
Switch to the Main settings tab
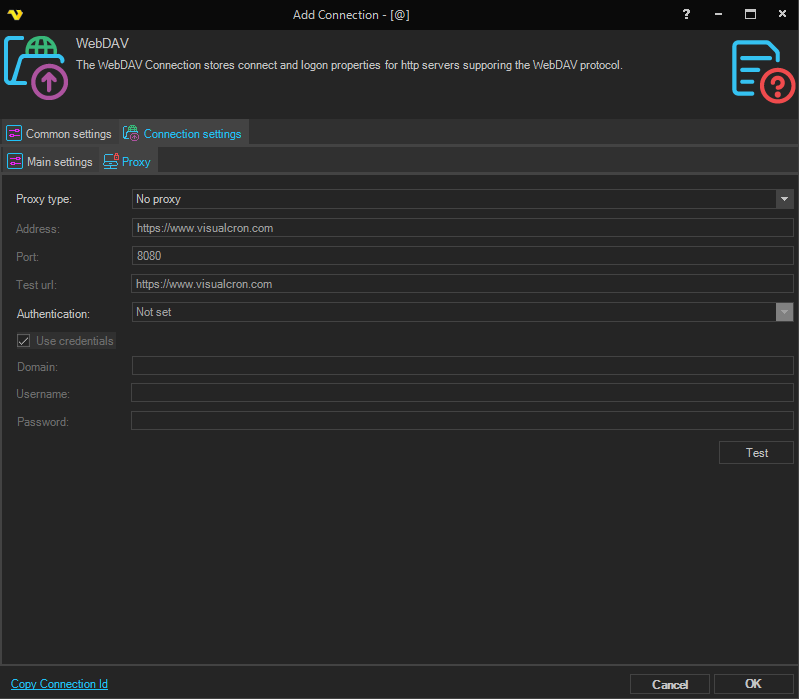pyautogui.click(x=59, y=161)
